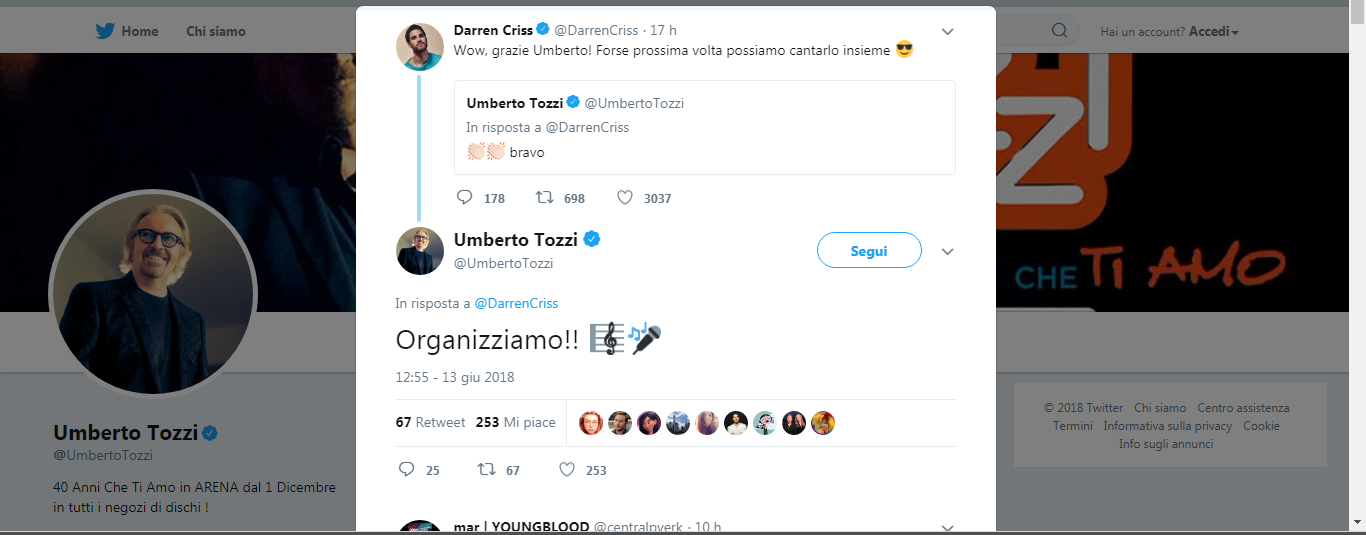Open Darren Criss tweet options chevron
This screenshot has width=1366, height=535.
948,32
